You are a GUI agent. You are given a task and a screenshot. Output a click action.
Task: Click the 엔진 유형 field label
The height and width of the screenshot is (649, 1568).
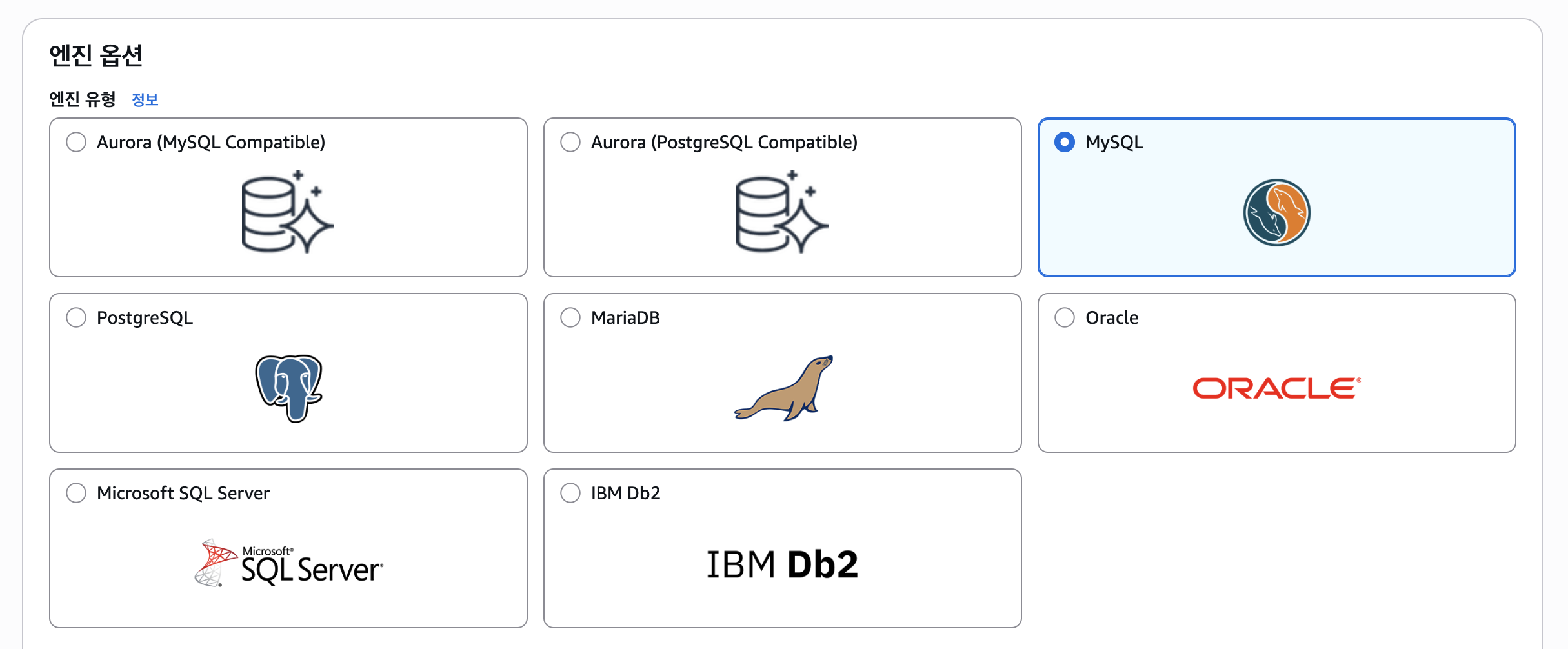pos(83,99)
